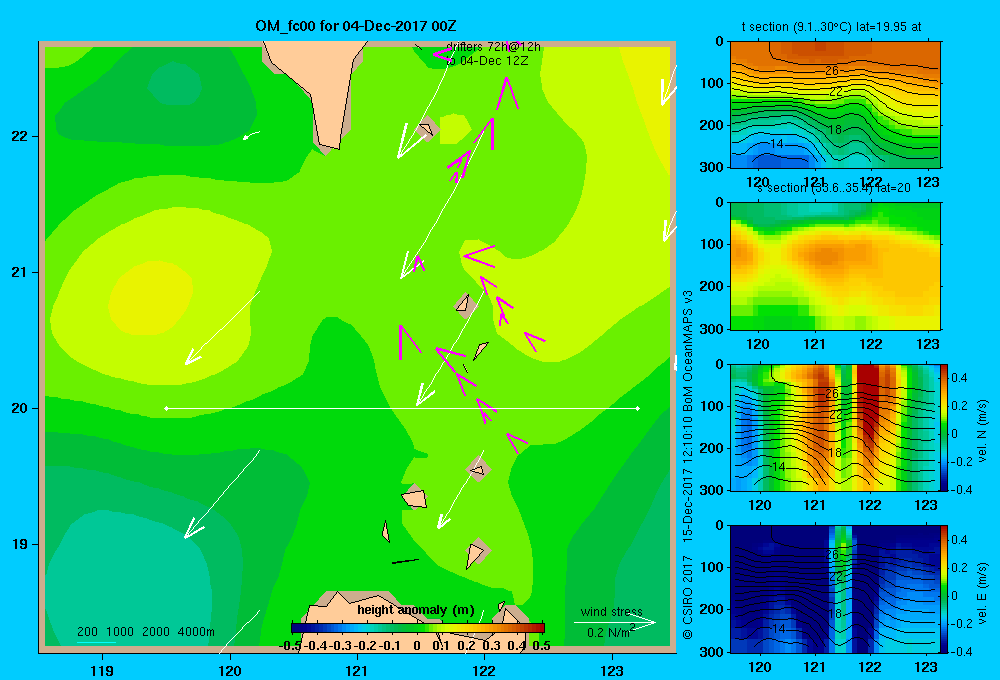This screenshot has width=1000, height=680.
Task: Click longitude label 120 on the map axis
Action: [230, 670]
